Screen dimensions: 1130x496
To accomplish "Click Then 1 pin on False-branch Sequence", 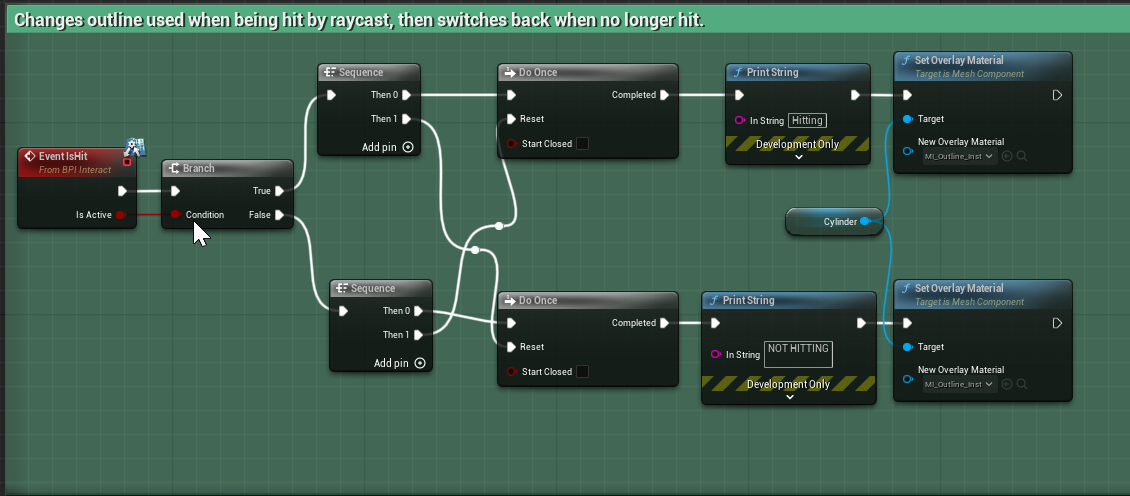I will pyautogui.click(x=419, y=335).
